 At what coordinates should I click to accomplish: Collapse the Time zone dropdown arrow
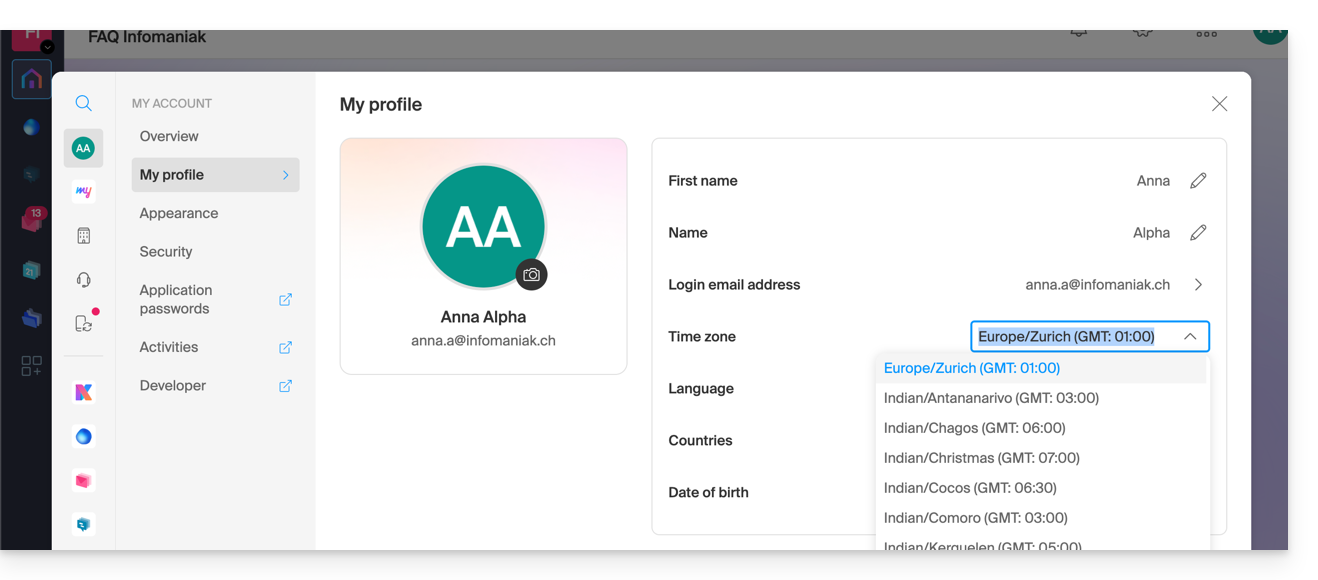pyautogui.click(x=1190, y=337)
